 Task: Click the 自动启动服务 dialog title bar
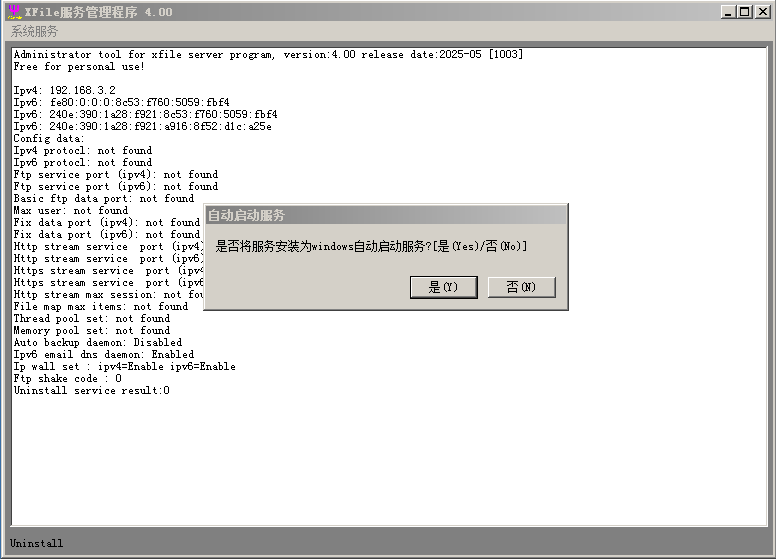[385, 215]
